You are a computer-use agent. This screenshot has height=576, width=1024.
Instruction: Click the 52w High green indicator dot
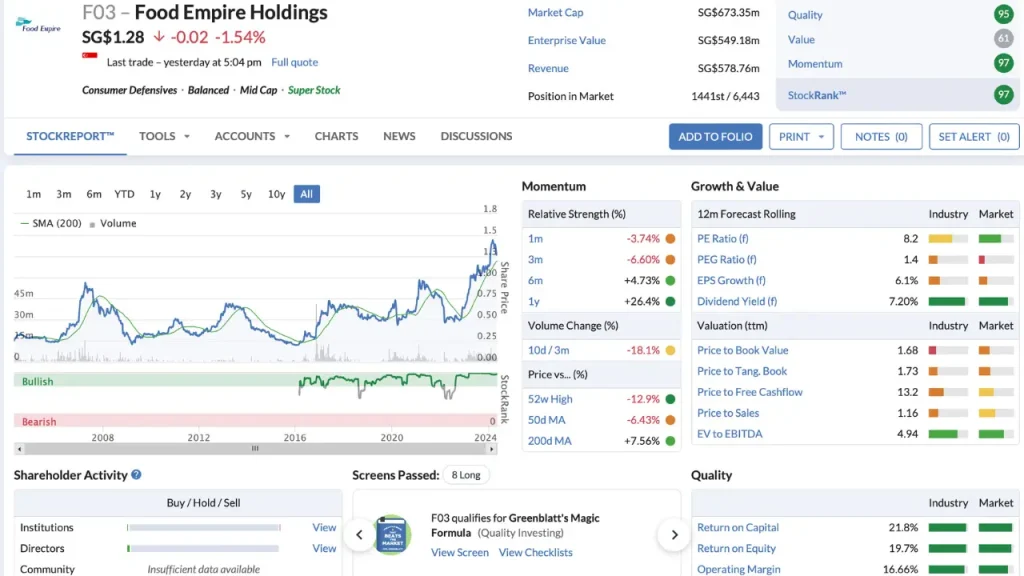(x=670, y=399)
